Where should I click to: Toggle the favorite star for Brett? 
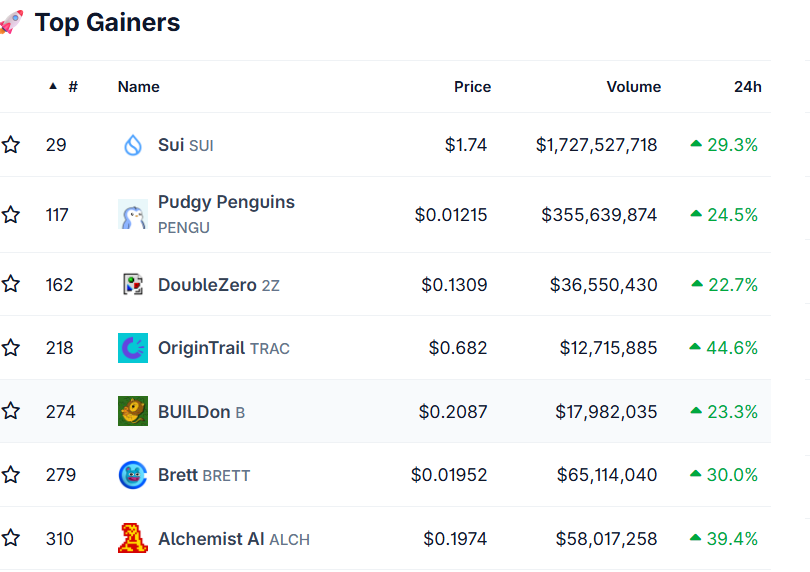point(10,475)
